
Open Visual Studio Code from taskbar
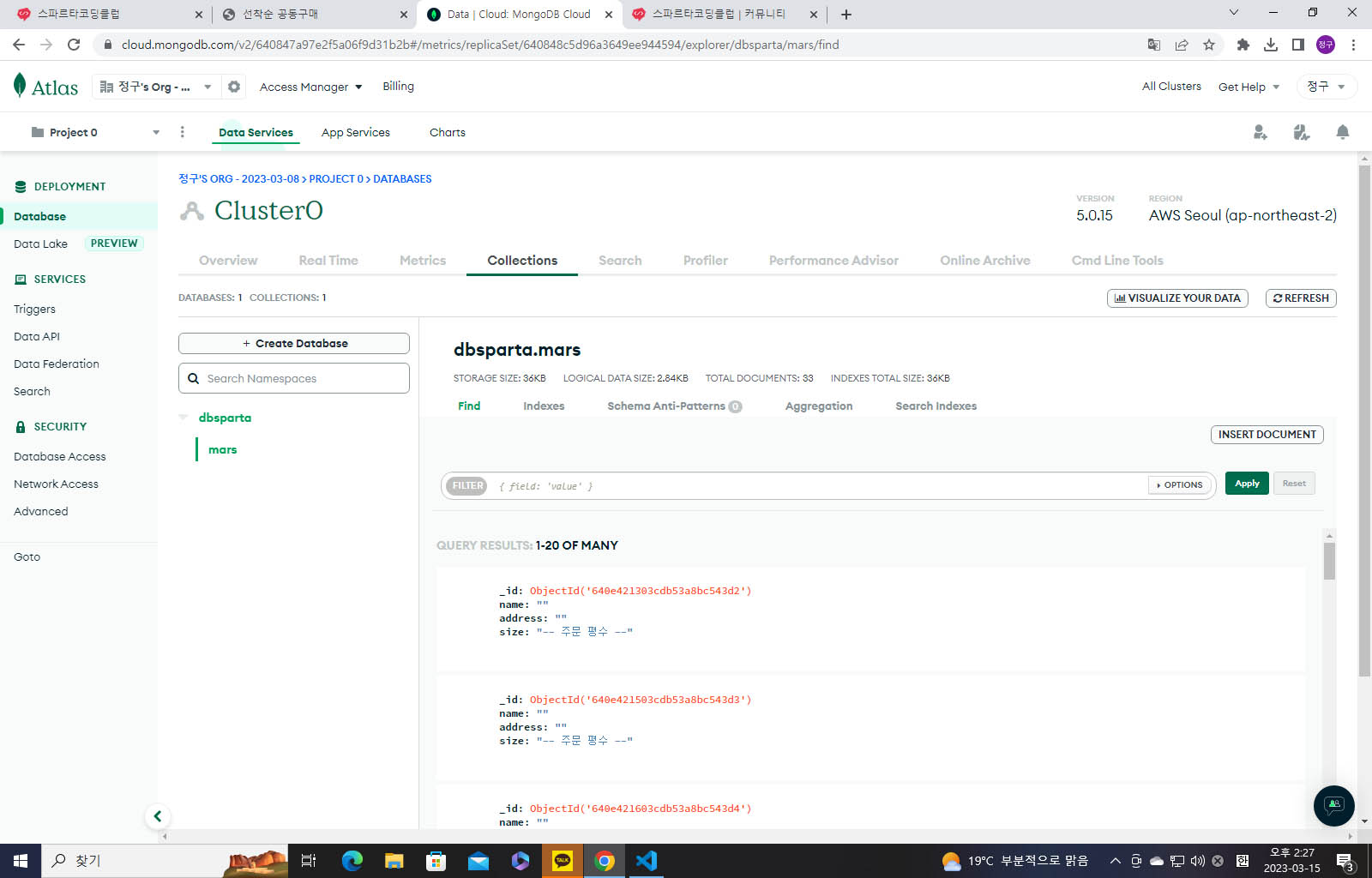click(647, 861)
